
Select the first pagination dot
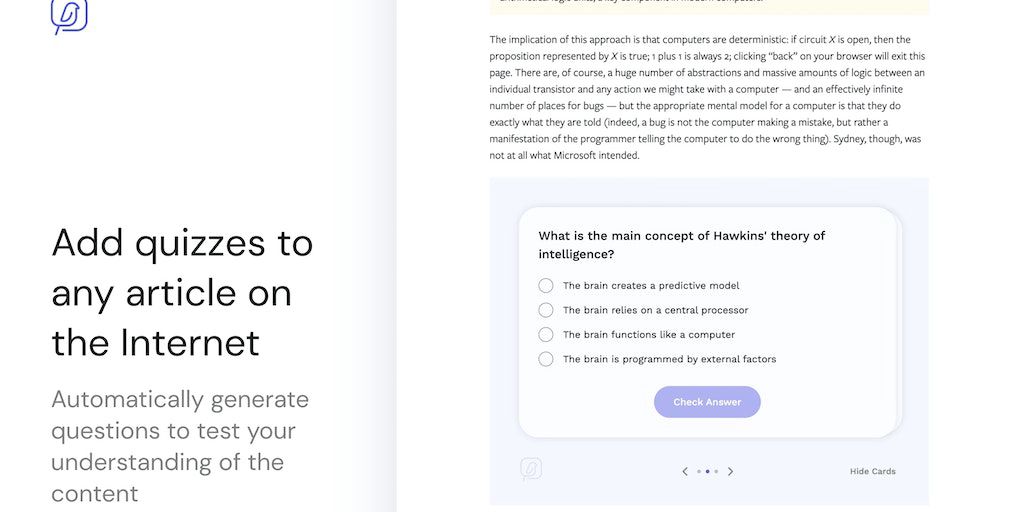699,471
